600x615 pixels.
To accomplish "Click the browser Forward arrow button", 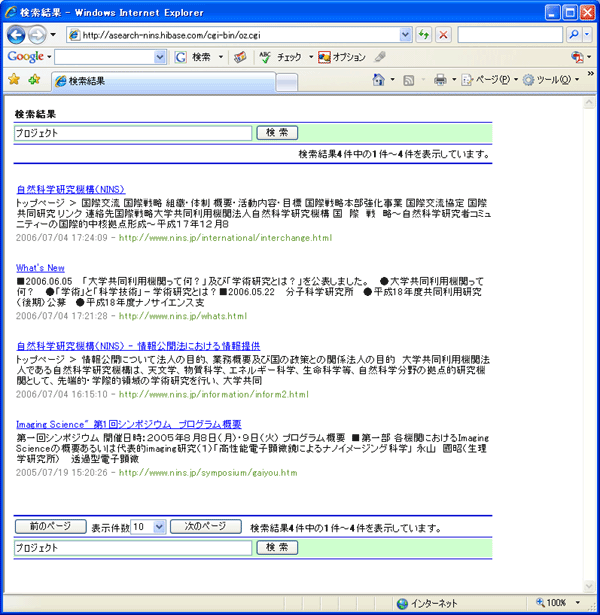I will point(37,35).
